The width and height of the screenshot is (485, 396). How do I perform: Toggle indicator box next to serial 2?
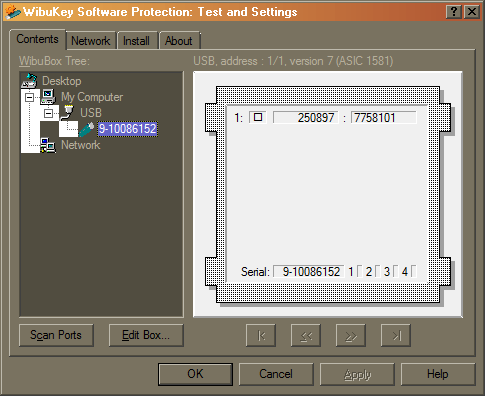tap(378, 271)
